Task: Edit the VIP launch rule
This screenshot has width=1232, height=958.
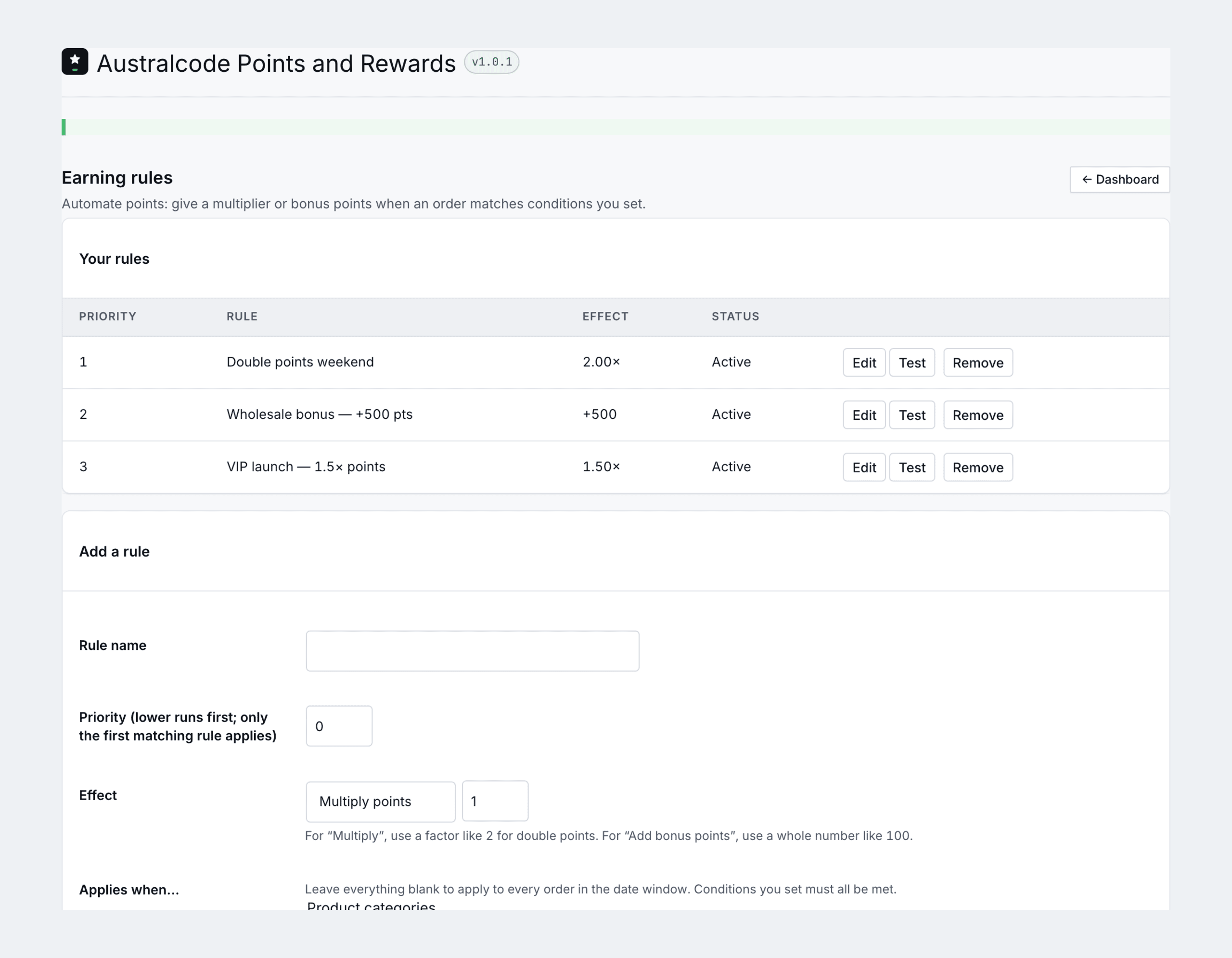Action: coord(864,467)
